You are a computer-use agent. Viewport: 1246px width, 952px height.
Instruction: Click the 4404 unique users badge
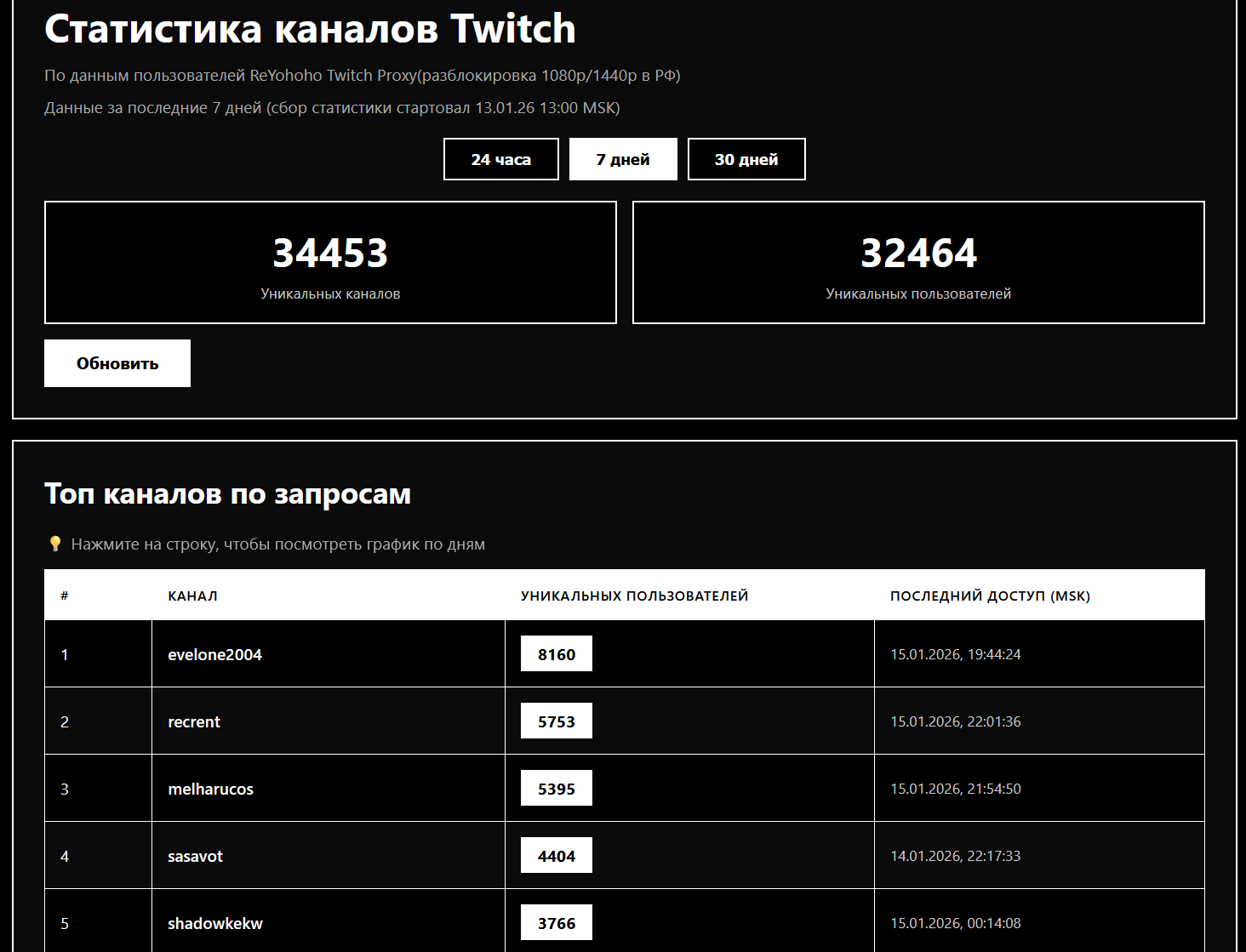pos(557,856)
